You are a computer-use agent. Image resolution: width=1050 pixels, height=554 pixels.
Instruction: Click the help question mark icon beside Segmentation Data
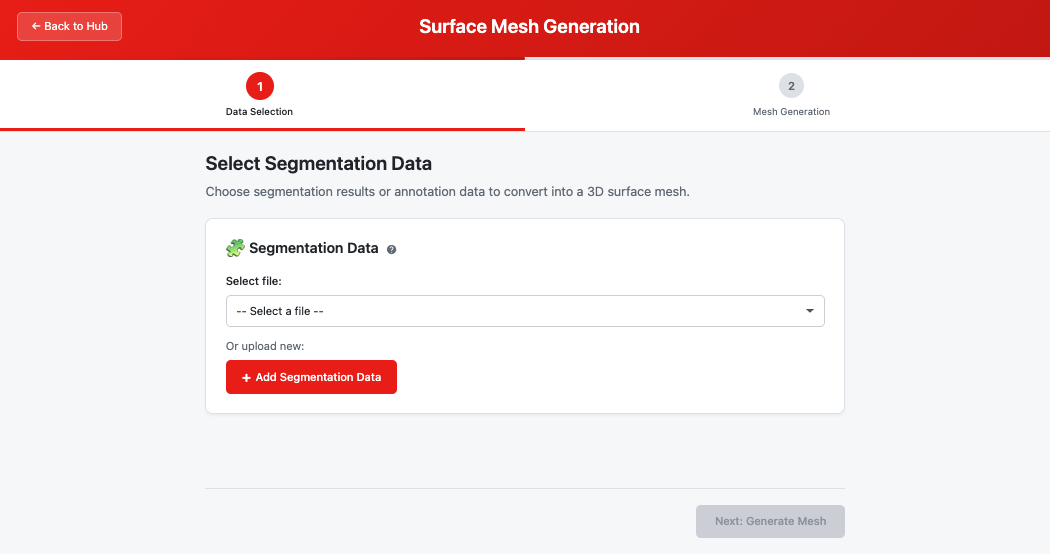(392, 249)
